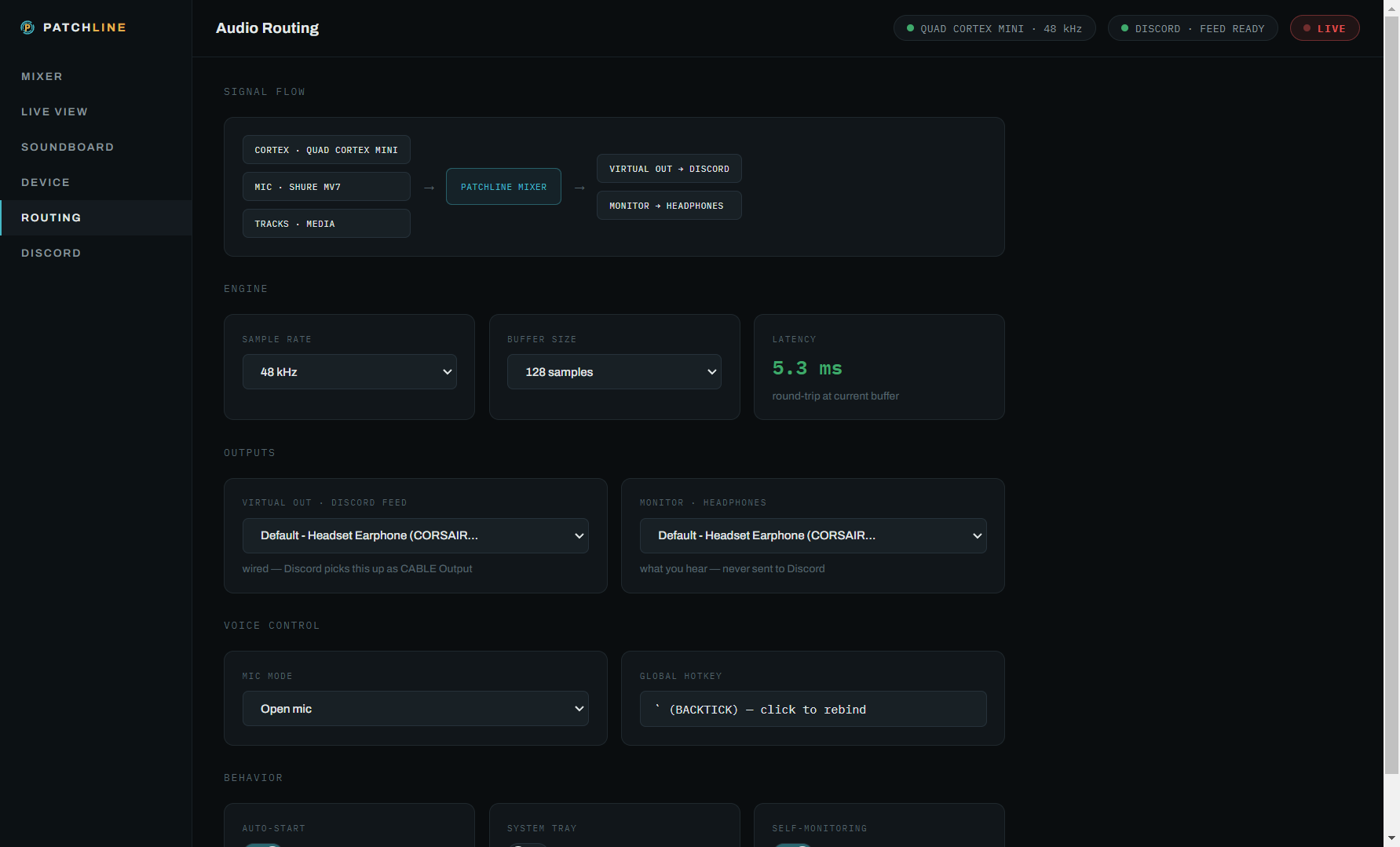Image resolution: width=1400 pixels, height=847 pixels.
Task: Click the scrollbar down arrow
Action: [1391, 838]
